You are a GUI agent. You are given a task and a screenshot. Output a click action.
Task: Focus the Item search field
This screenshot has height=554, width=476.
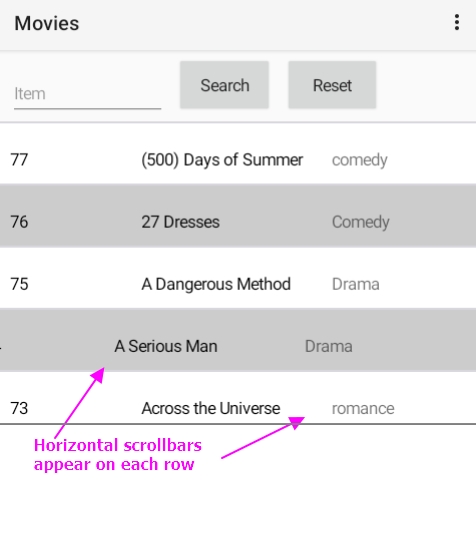(x=88, y=94)
